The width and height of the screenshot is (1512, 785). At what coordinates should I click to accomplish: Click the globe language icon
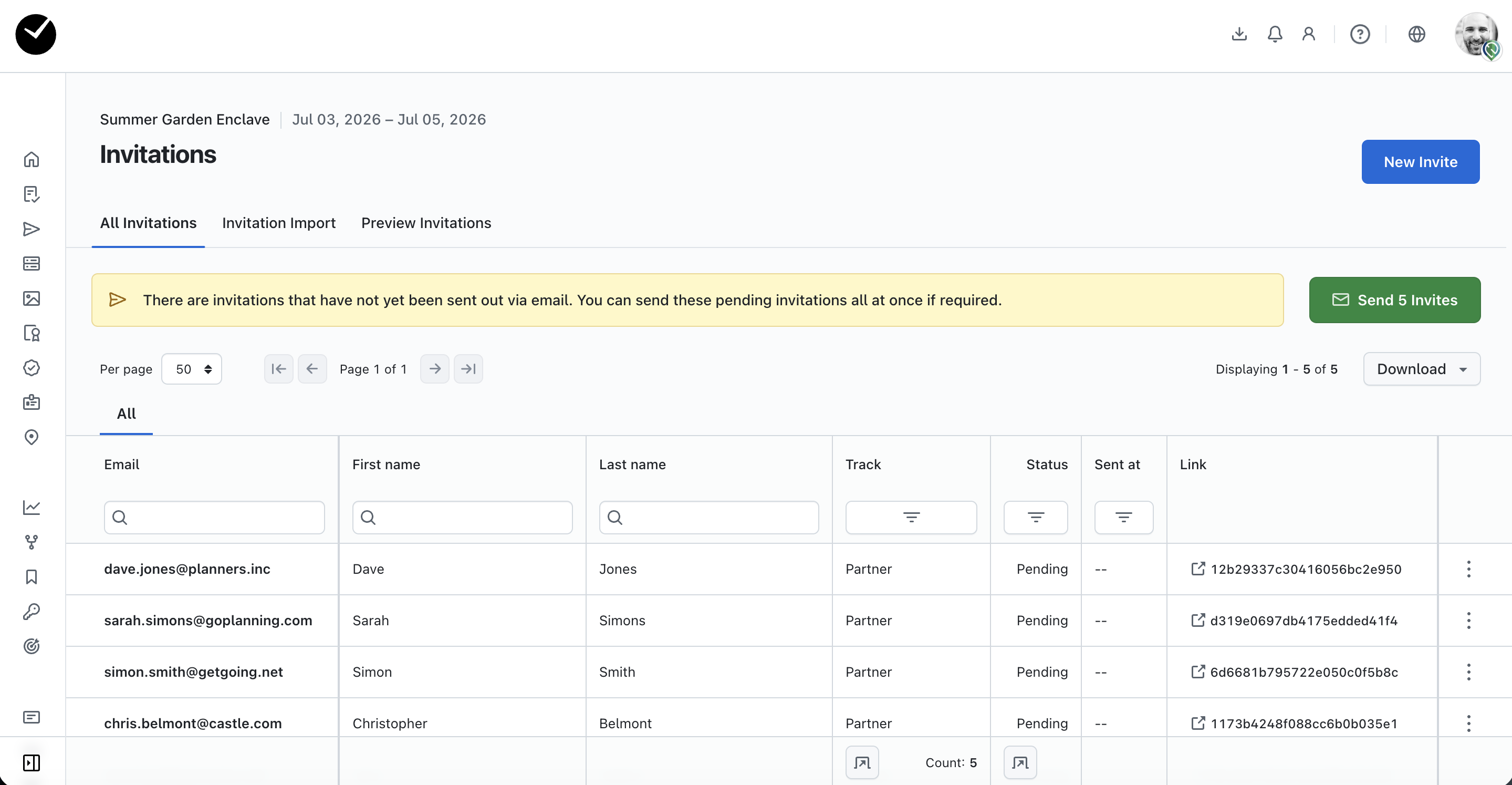[x=1416, y=34]
